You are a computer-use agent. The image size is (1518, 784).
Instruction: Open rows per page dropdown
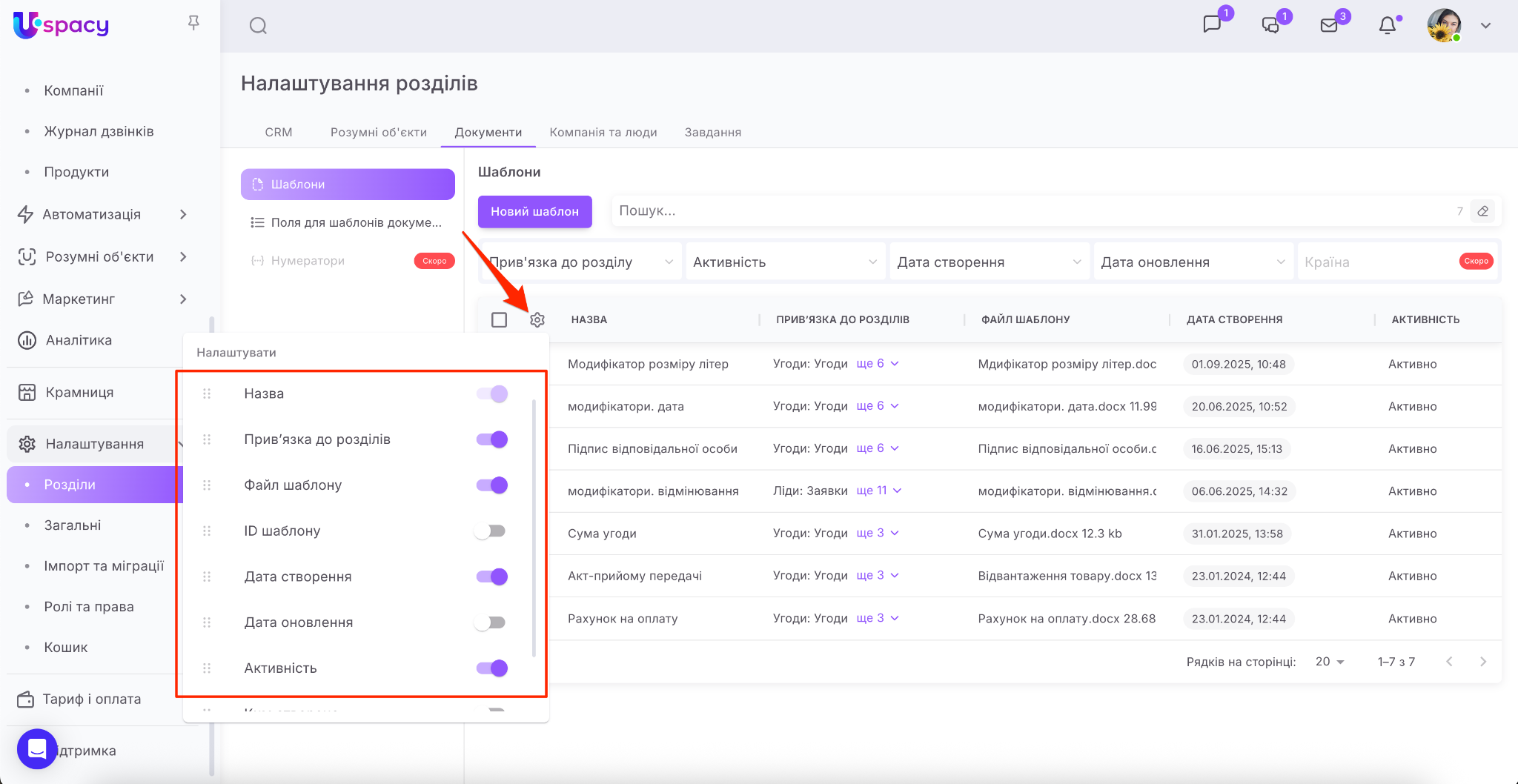click(x=1330, y=662)
